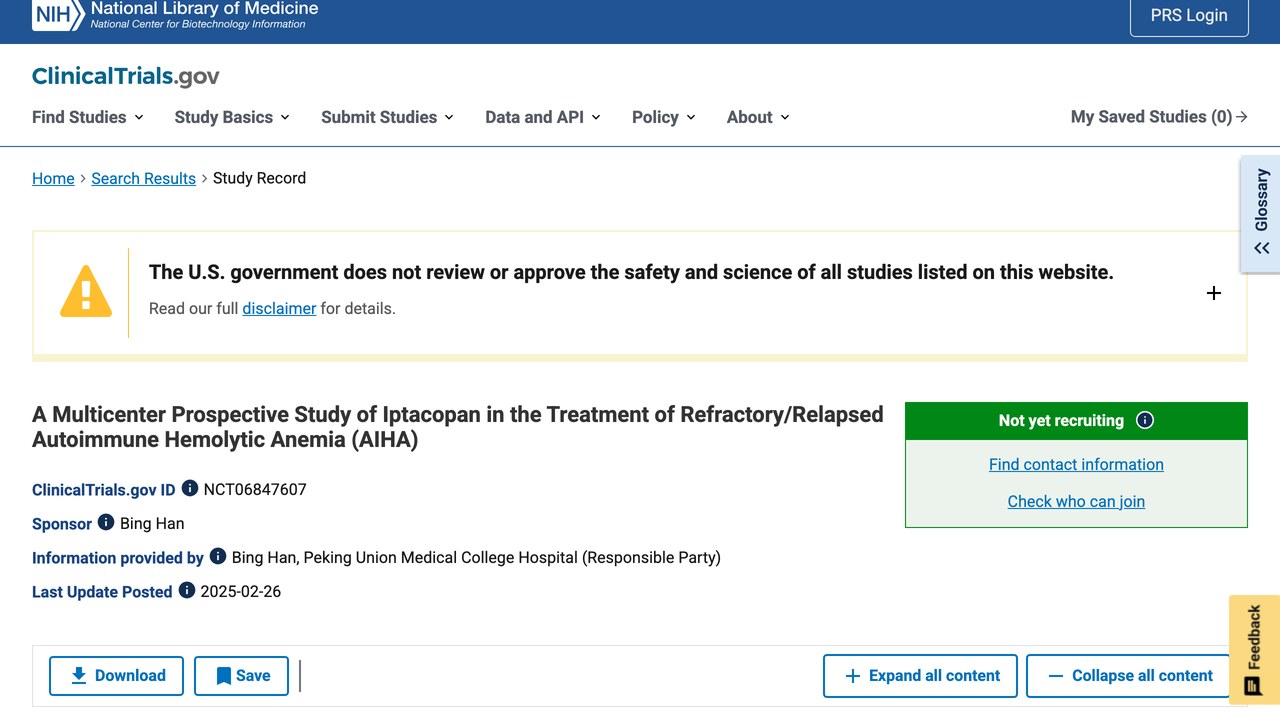Click the yellow warning triangle icon
This screenshot has width=1280, height=720.
[x=86, y=292]
